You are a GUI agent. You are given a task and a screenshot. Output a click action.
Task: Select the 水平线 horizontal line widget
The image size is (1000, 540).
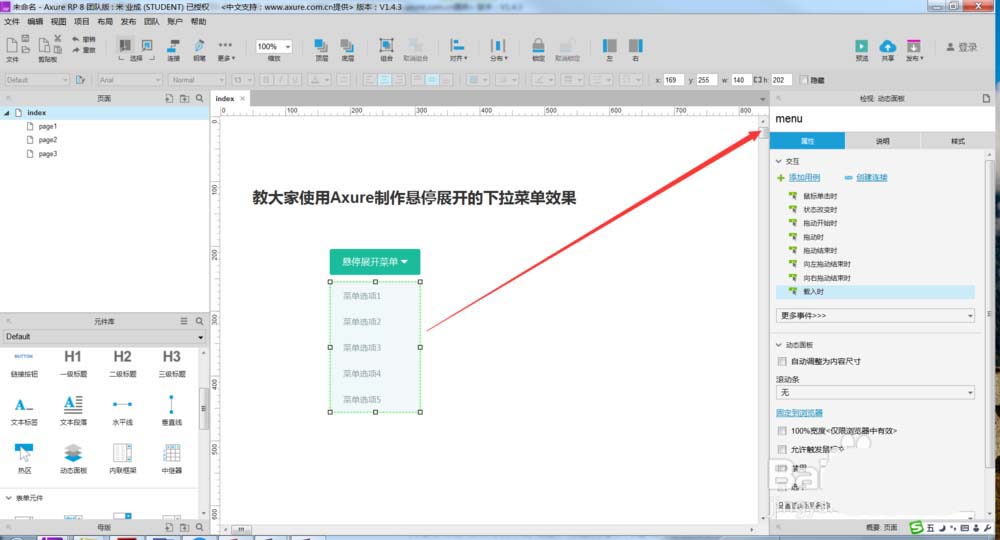coord(122,410)
